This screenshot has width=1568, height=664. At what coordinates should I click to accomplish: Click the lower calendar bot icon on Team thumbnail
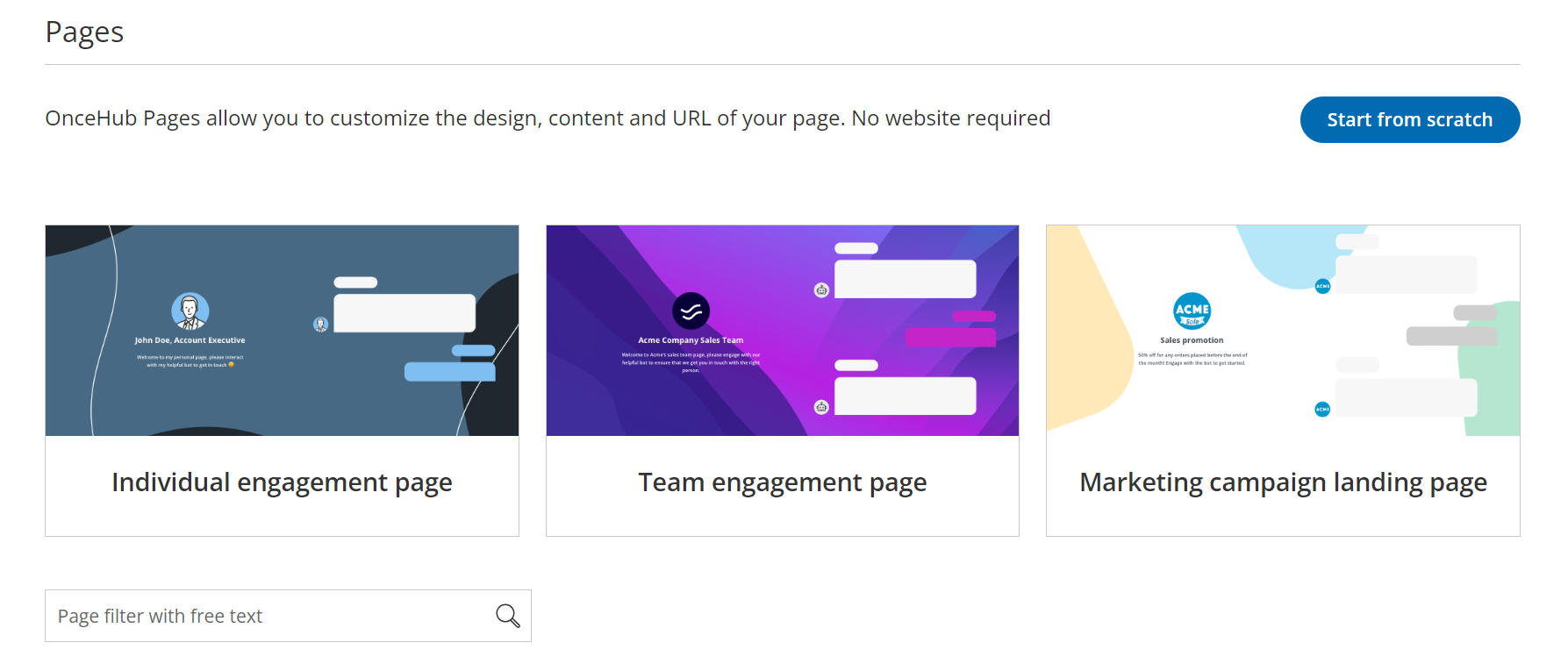point(820,407)
